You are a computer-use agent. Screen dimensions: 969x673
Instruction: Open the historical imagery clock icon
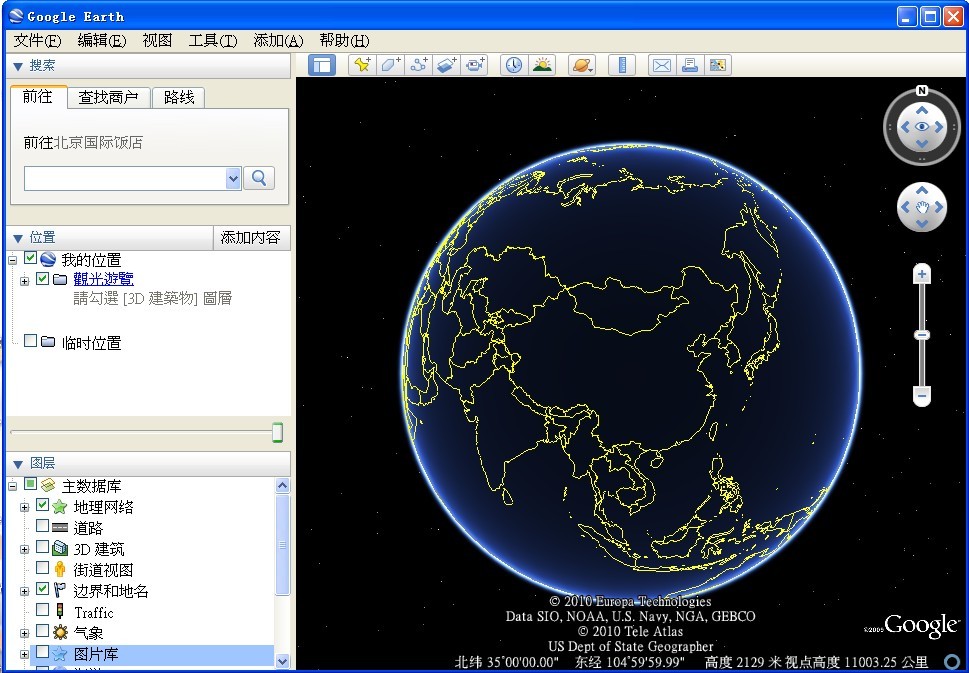513,65
